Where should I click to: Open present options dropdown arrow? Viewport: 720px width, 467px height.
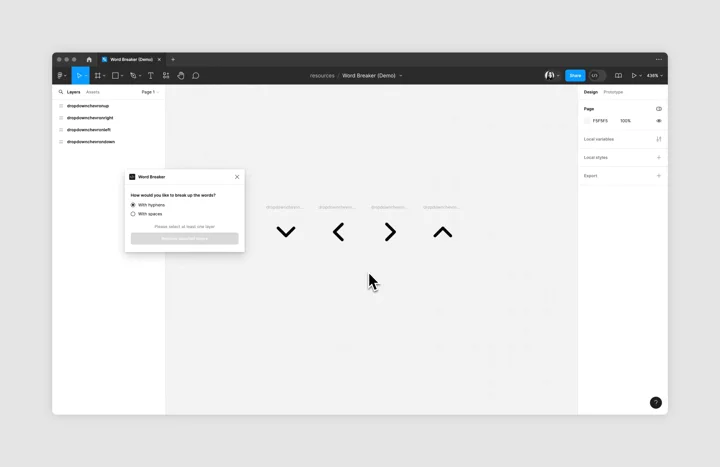[x=641, y=76]
